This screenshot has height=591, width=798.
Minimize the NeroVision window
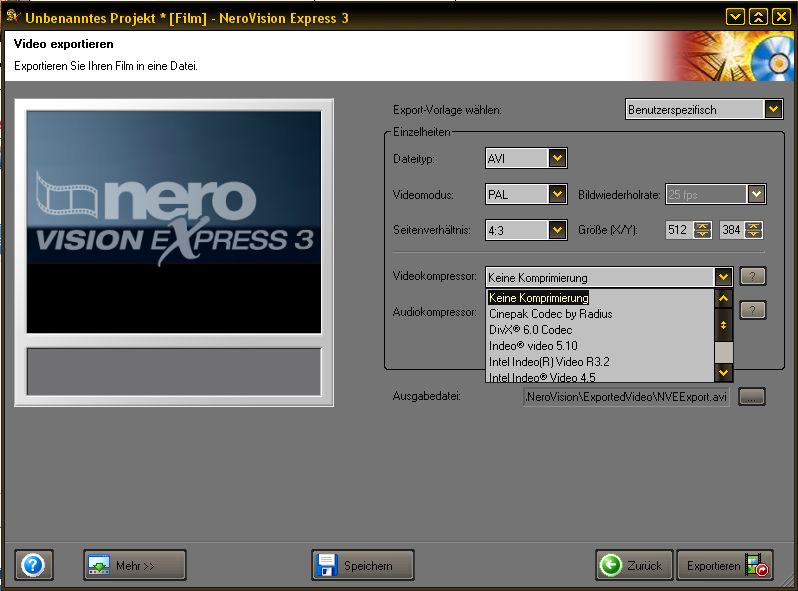coord(735,17)
